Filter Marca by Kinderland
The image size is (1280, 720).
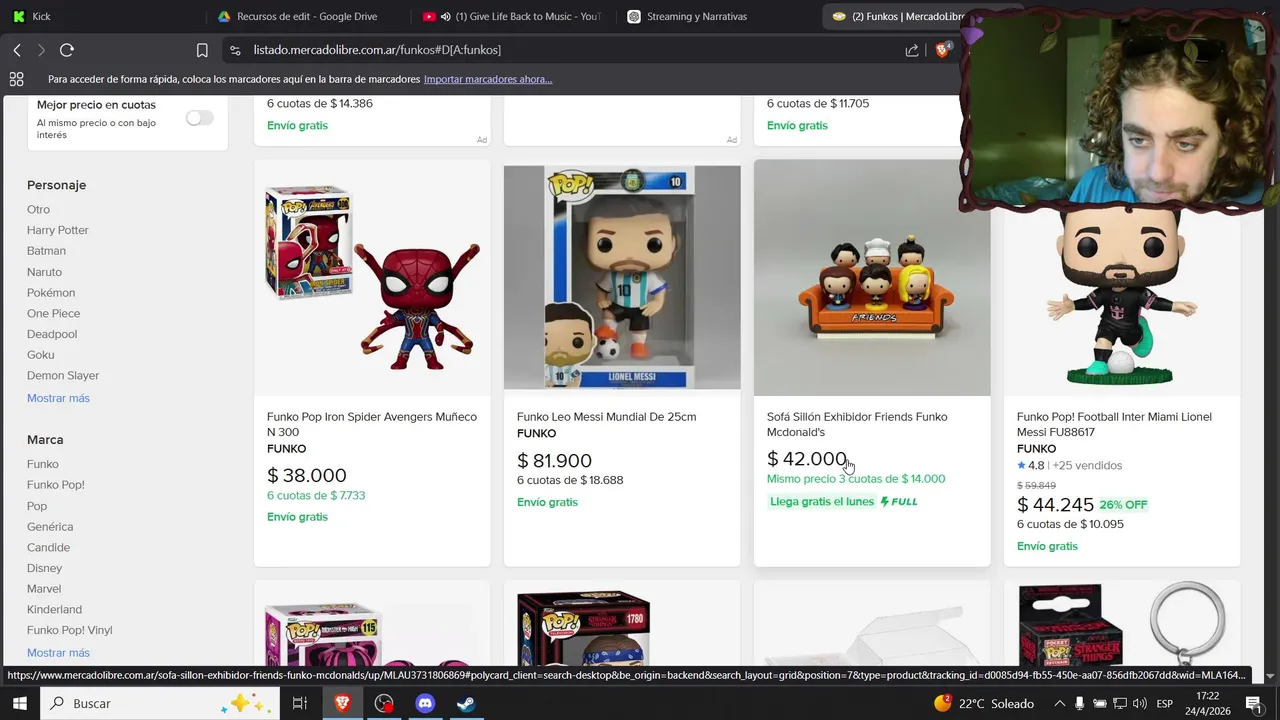[54, 610]
